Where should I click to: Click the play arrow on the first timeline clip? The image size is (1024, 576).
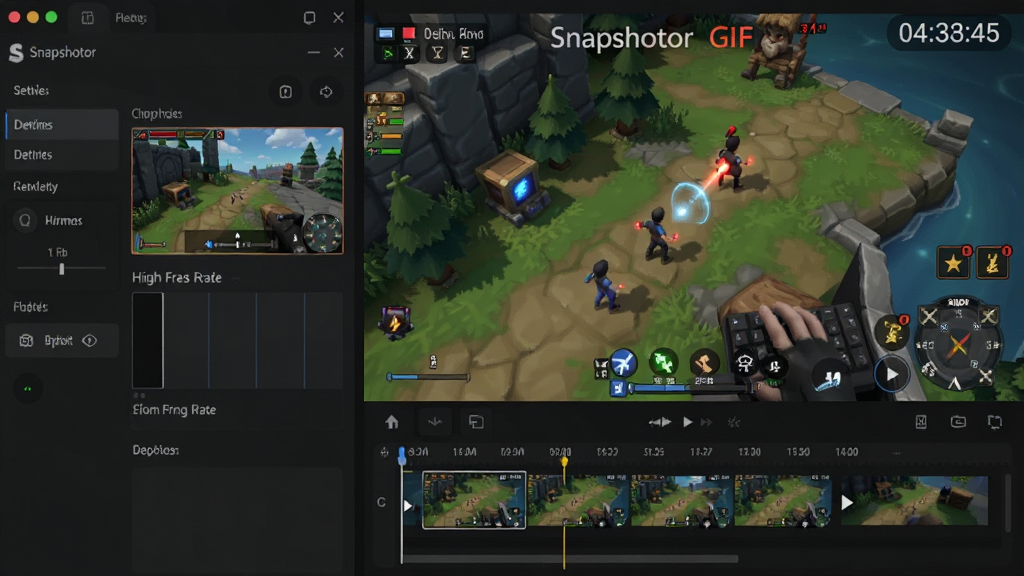coord(408,505)
